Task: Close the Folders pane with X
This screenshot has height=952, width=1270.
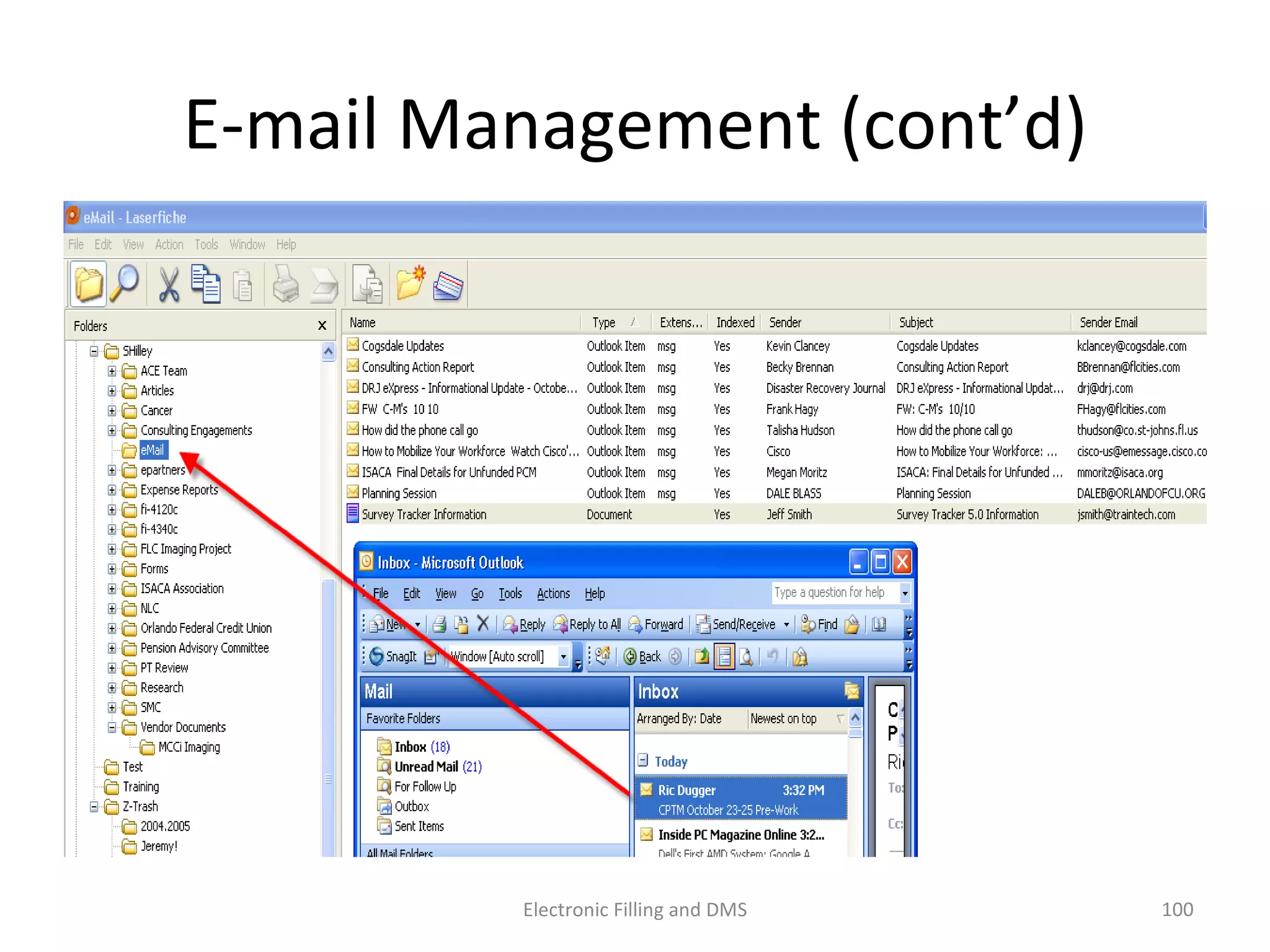Action: pyautogui.click(x=322, y=325)
